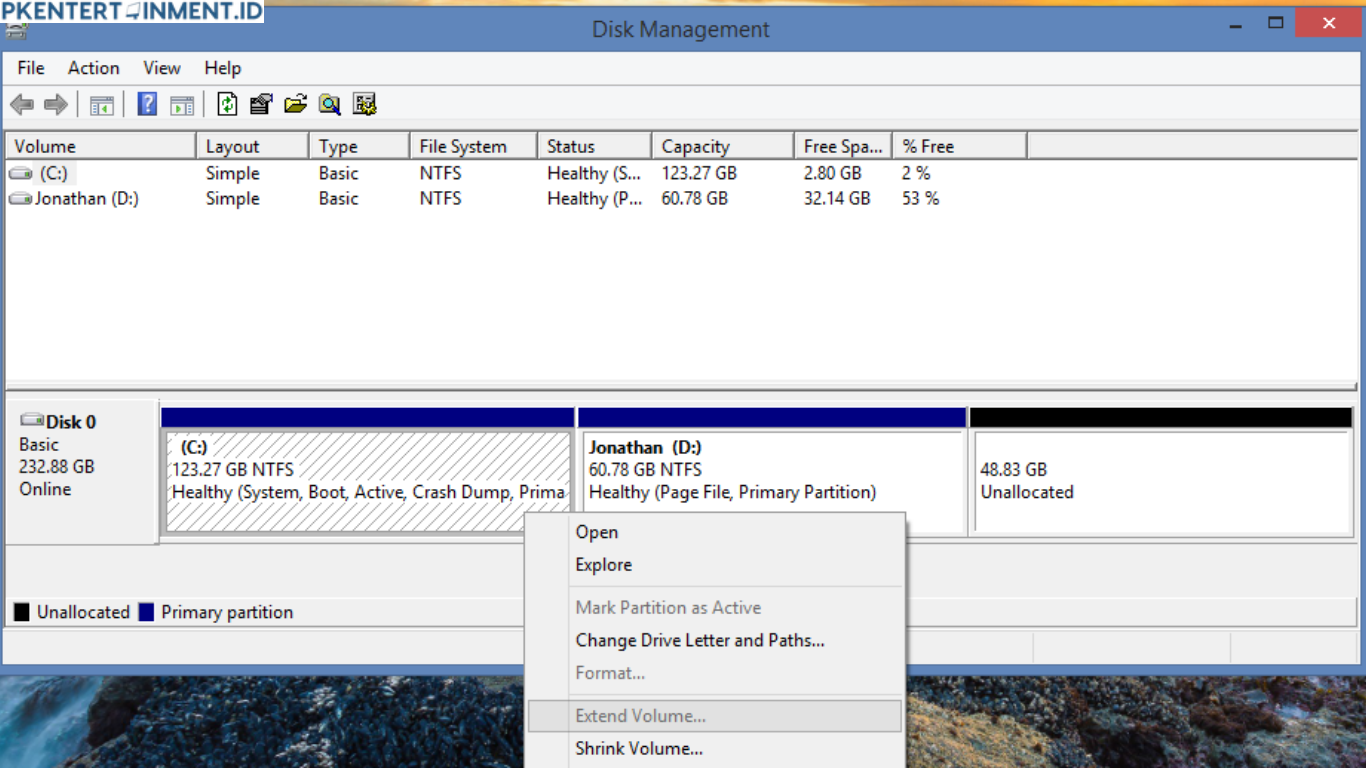Click the magnifying glass toolbar icon

tap(329, 105)
